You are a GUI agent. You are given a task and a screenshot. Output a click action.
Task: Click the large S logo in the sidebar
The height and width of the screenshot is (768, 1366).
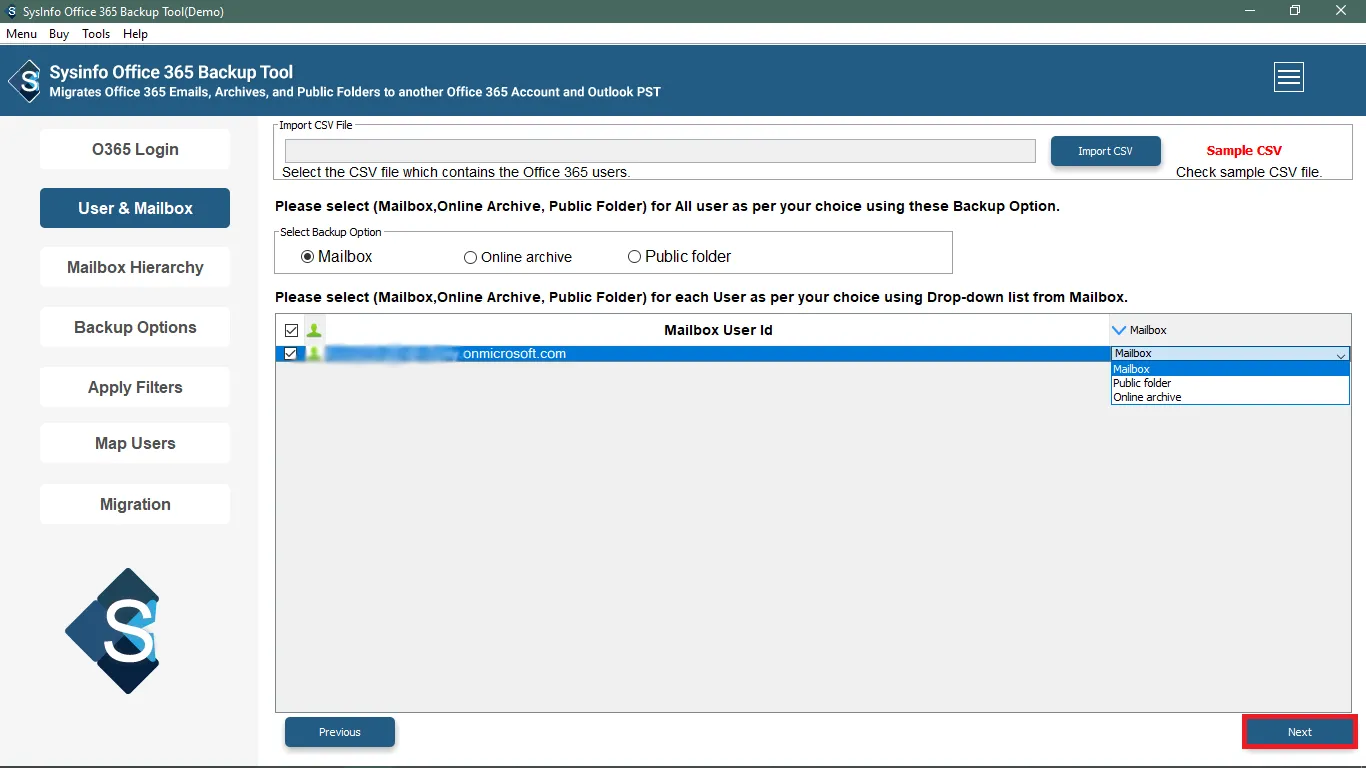coord(113,630)
